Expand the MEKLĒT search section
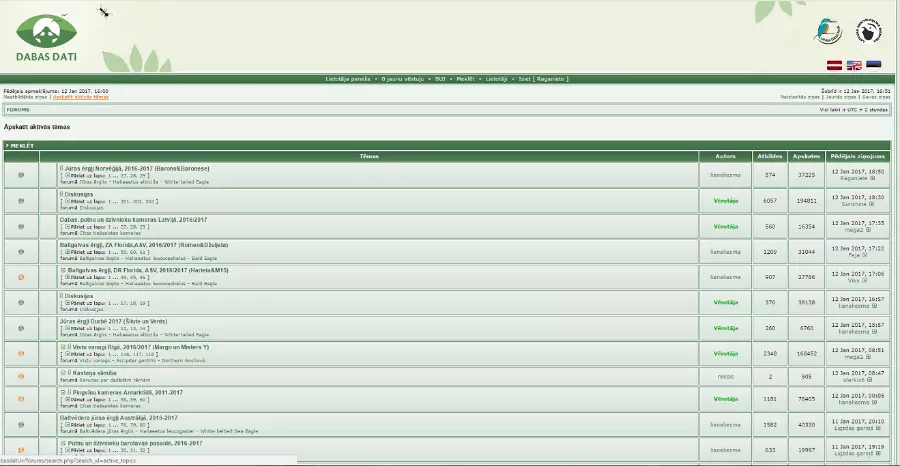This screenshot has height=466, width=900. pyautogui.click(x=21, y=145)
